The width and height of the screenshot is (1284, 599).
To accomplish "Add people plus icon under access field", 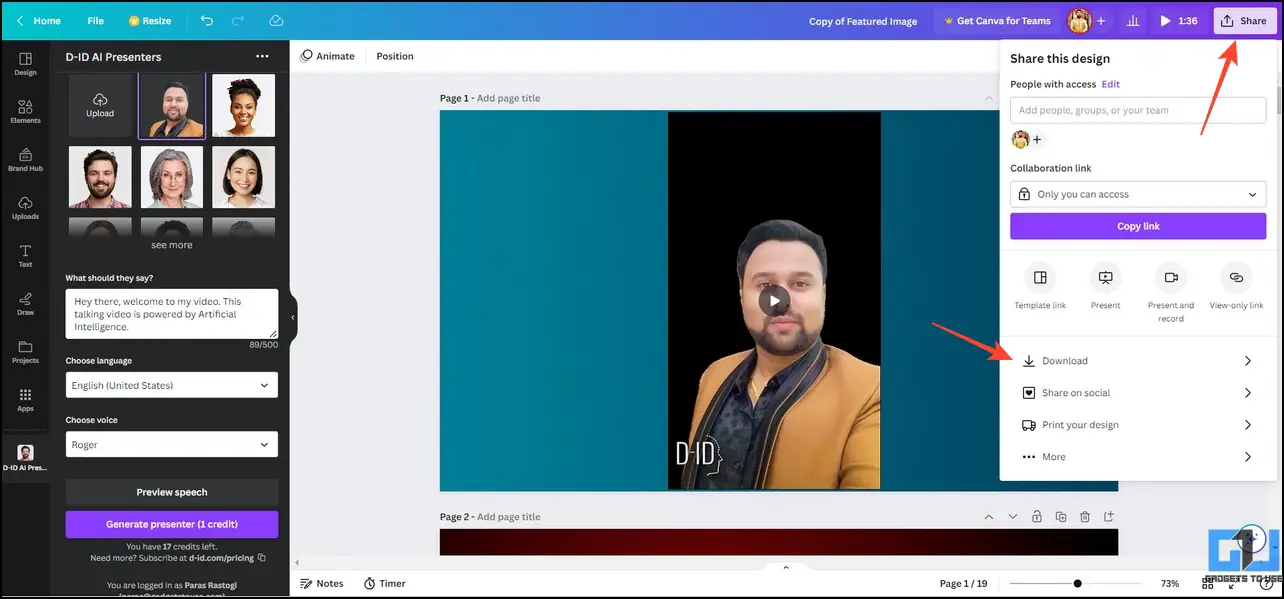I will point(1037,140).
